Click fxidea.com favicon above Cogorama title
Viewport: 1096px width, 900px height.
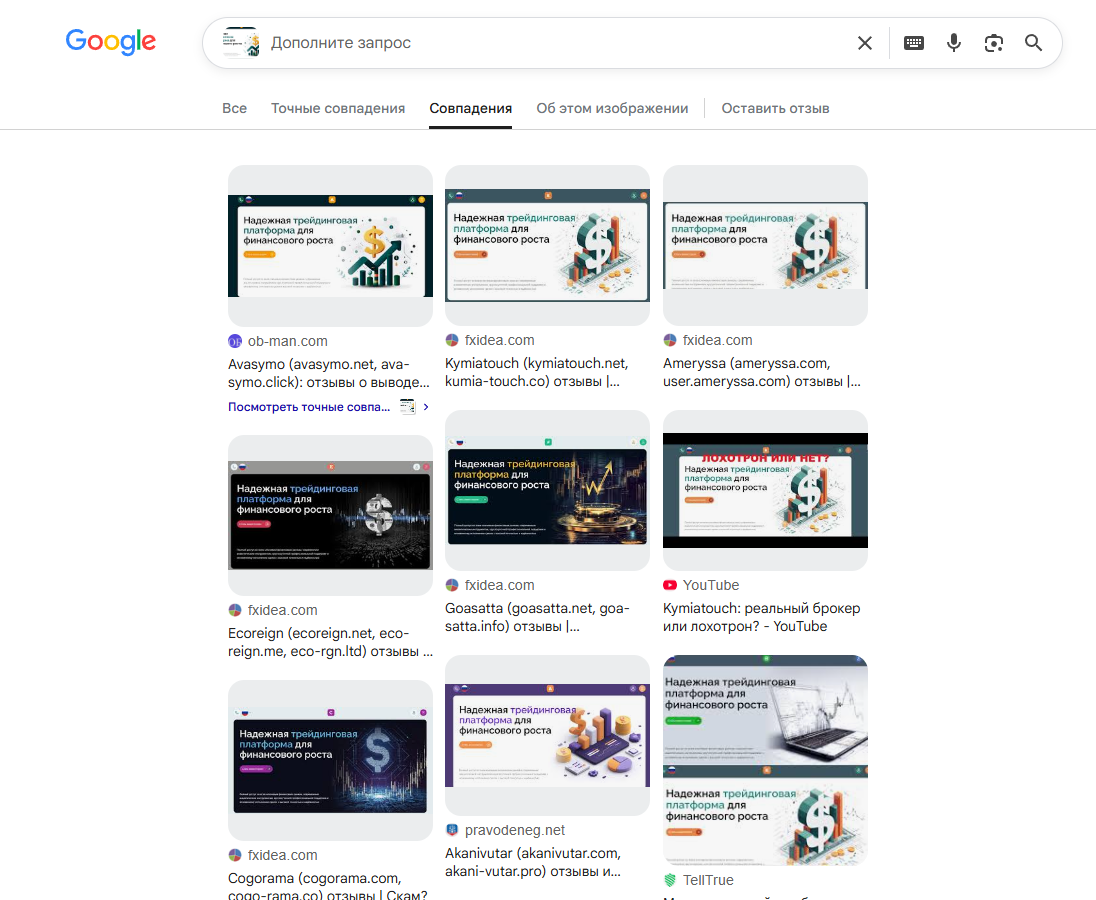[x=235, y=855]
